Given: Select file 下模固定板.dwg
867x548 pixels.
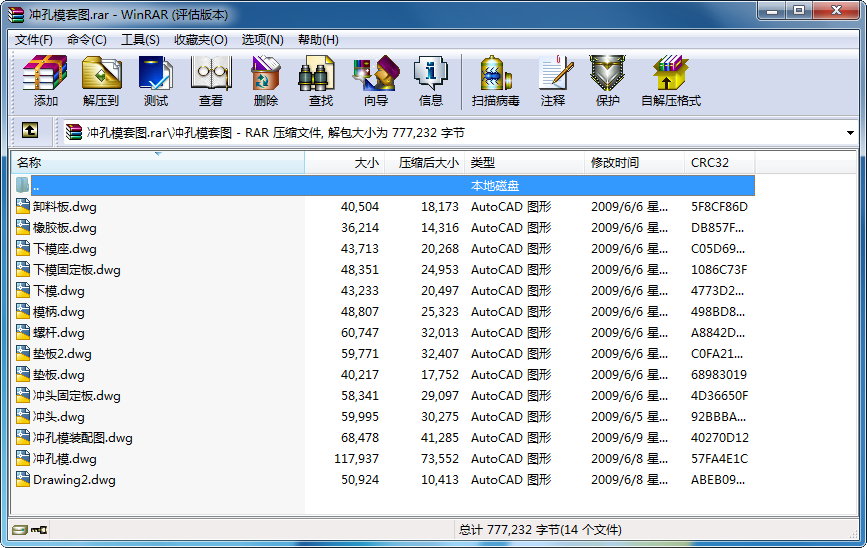Looking at the screenshot, I should pos(77,270).
